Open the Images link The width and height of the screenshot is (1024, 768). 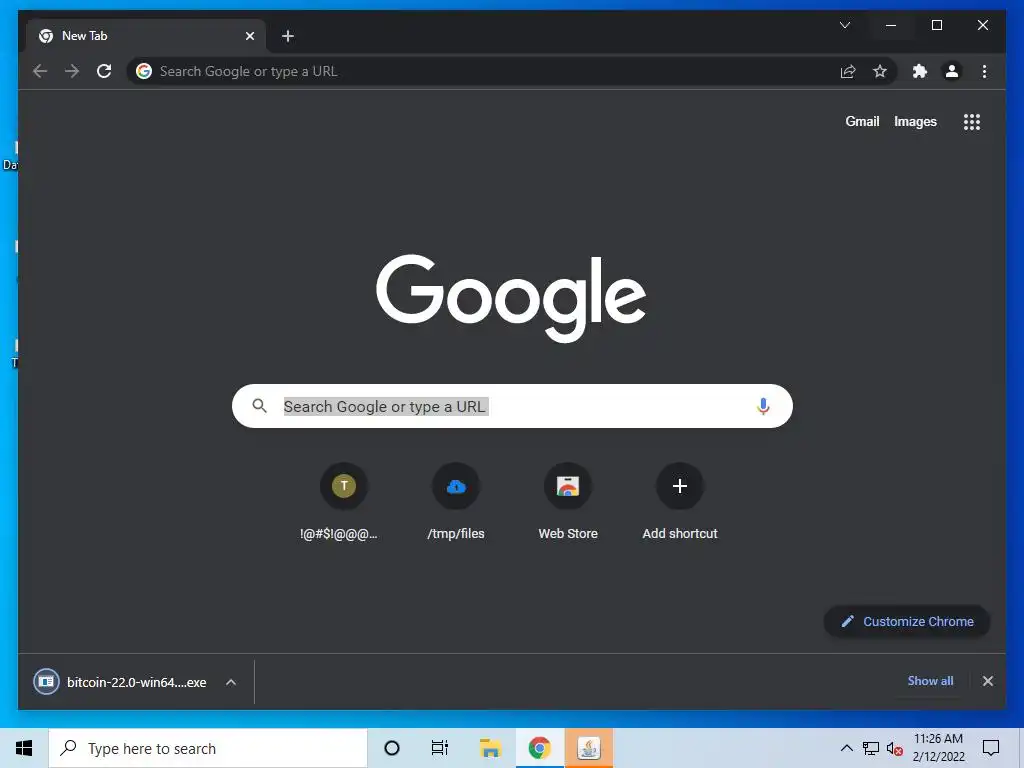pyautogui.click(x=915, y=121)
